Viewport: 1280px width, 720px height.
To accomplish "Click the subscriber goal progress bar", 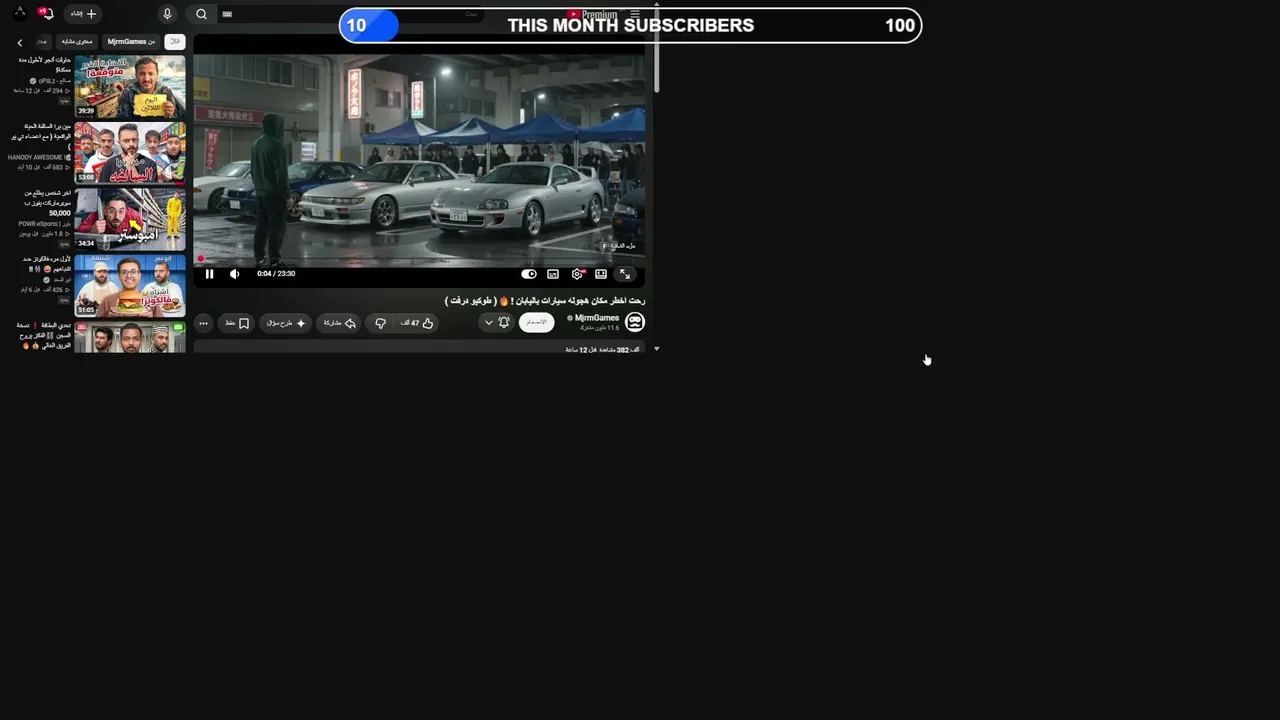I will 630,26.
